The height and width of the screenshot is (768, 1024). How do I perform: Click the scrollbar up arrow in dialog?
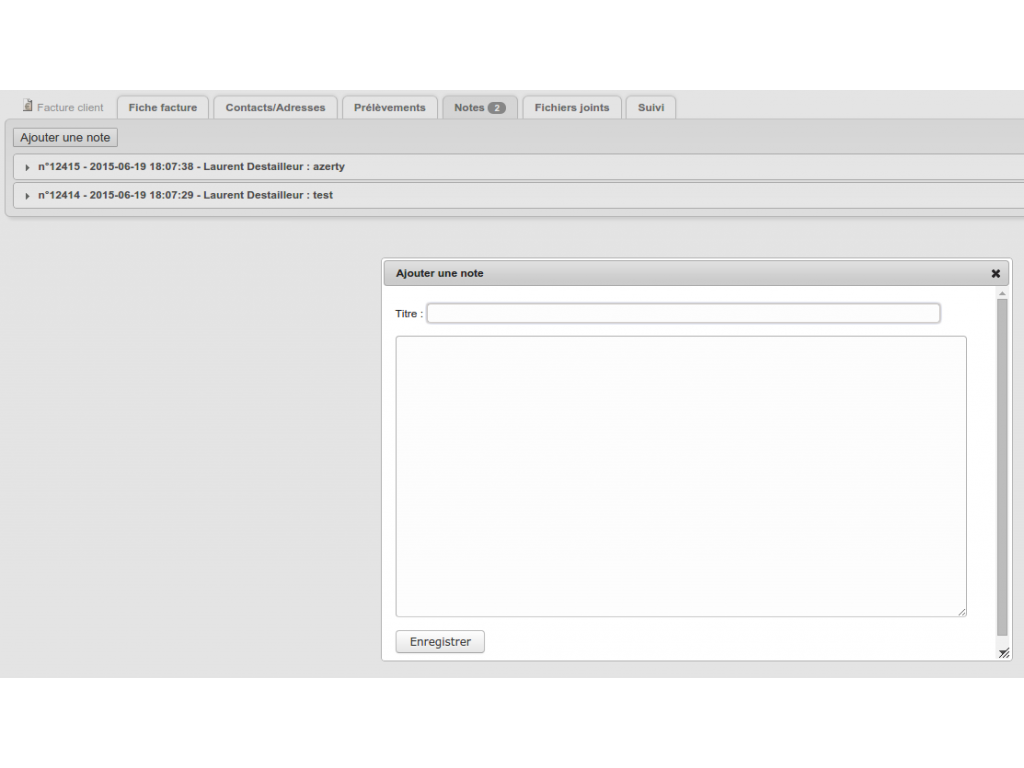[1002, 294]
